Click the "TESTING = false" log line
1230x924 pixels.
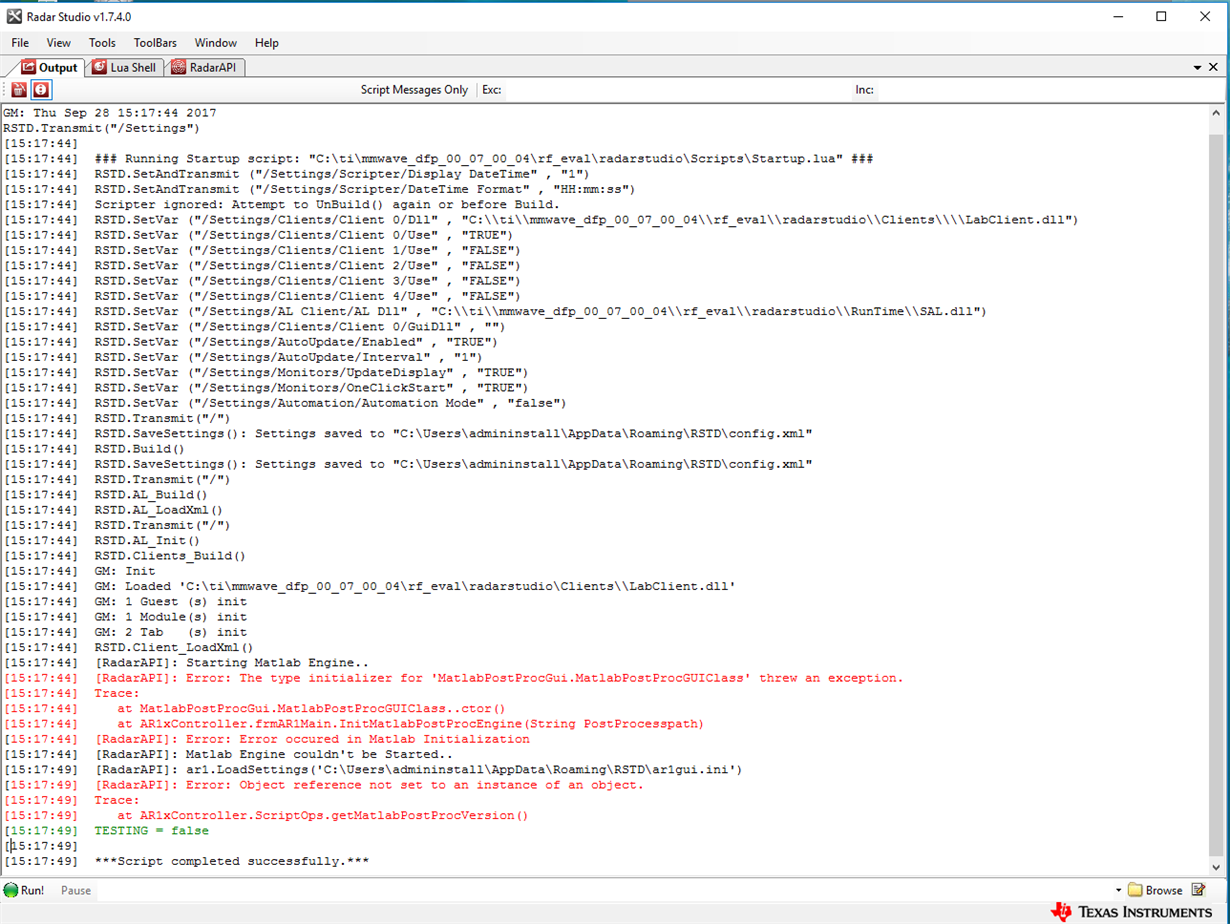pos(152,831)
